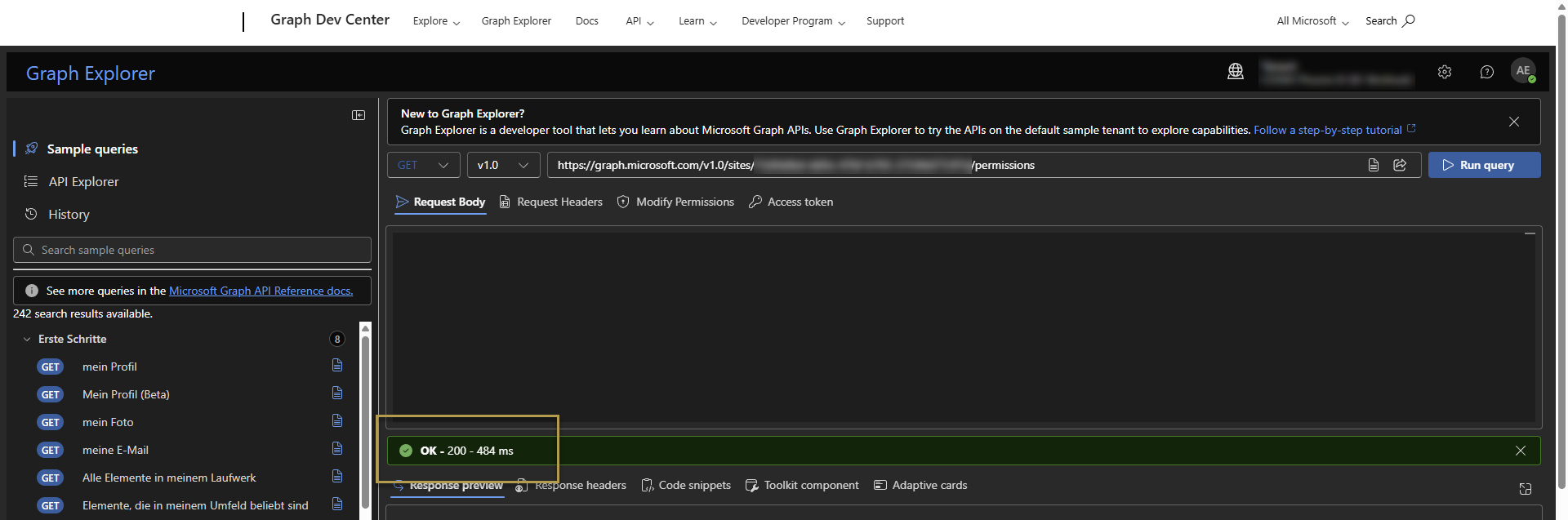This screenshot has width=1568, height=520.
Task: Open the v1.0 API version dropdown
Action: (x=502, y=165)
